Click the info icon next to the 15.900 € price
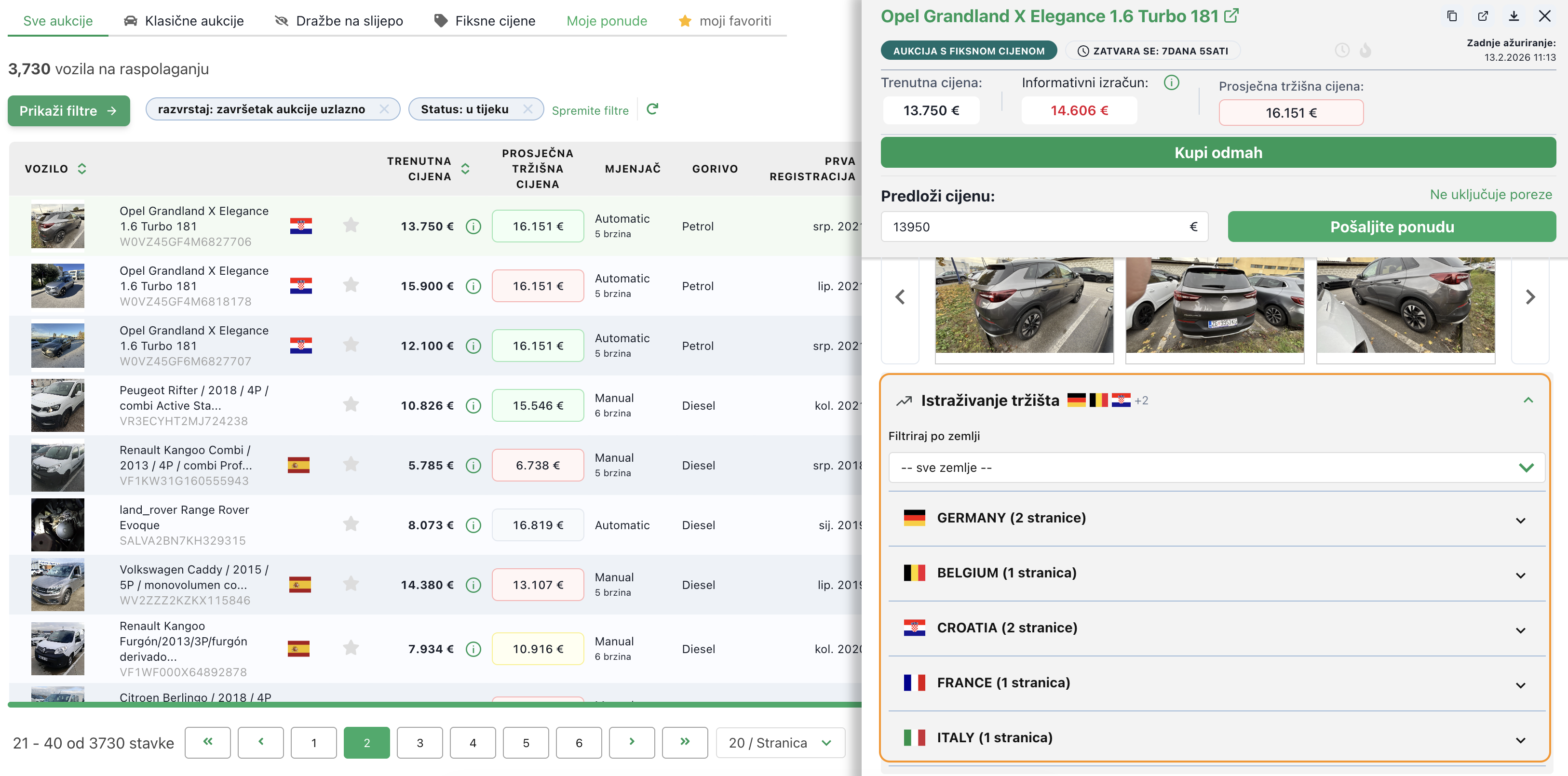Image resolution: width=1568 pixels, height=776 pixels. (x=473, y=286)
